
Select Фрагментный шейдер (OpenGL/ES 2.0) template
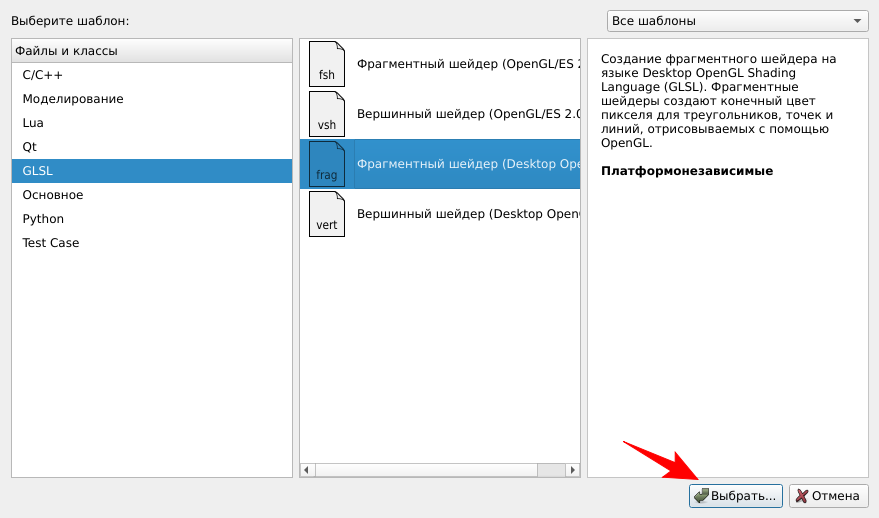(x=468, y=64)
